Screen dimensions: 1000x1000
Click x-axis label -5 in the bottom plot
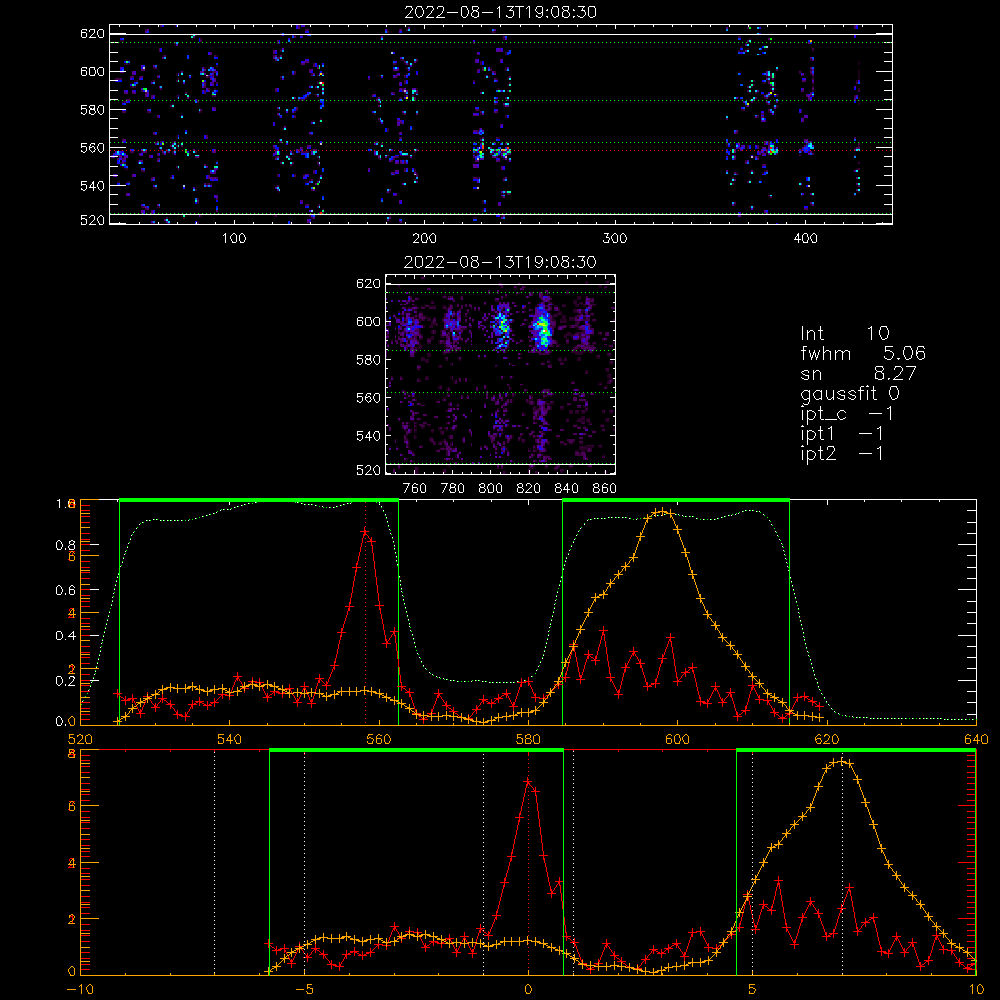304,990
